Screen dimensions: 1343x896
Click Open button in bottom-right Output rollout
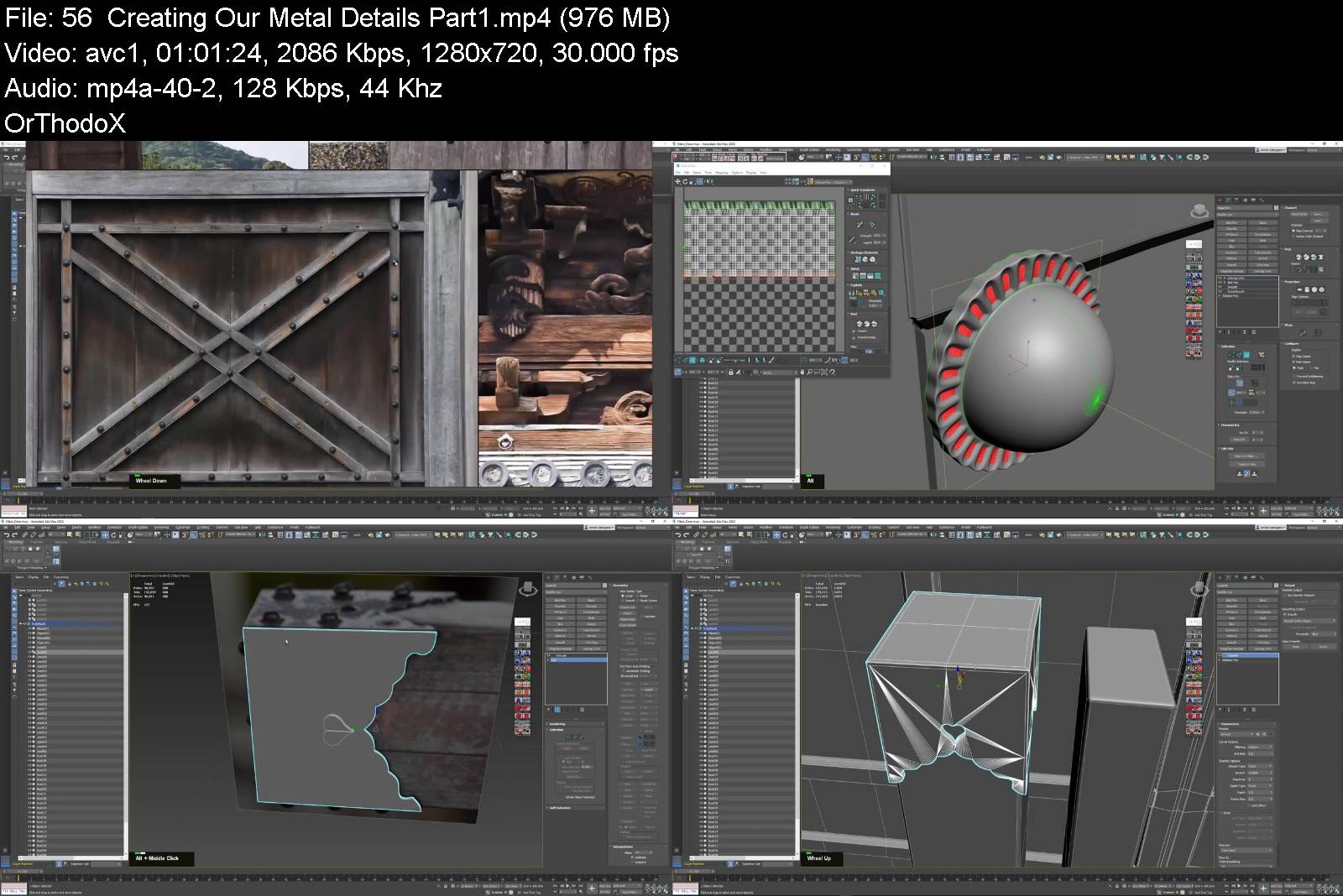click(x=1296, y=647)
